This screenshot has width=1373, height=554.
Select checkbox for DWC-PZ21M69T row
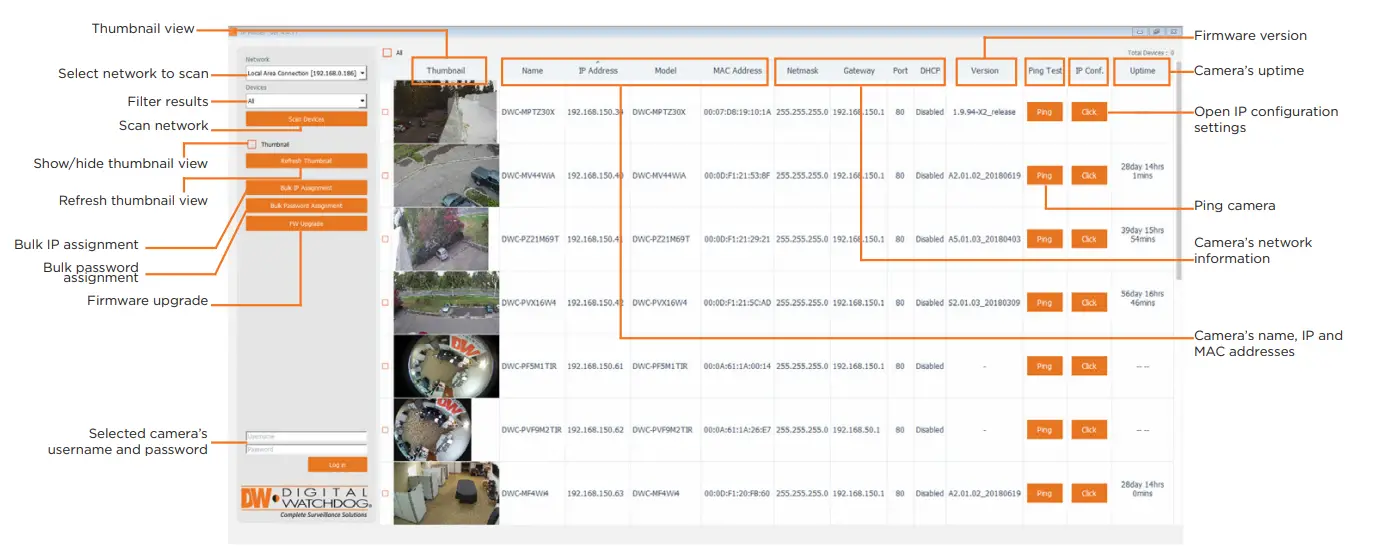coord(385,239)
